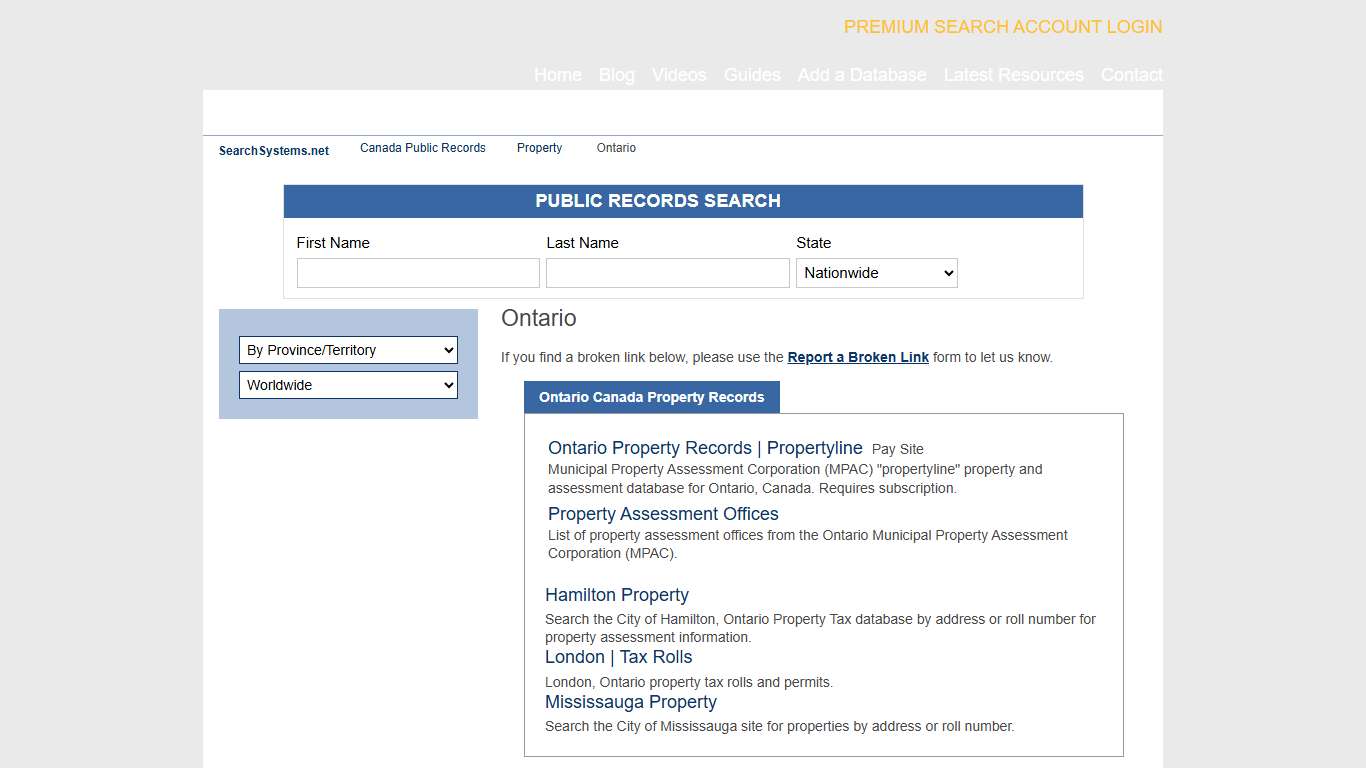Image resolution: width=1366 pixels, height=768 pixels.
Task: Open the Report a Broken Link form
Action: pyautogui.click(x=858, y=357)
